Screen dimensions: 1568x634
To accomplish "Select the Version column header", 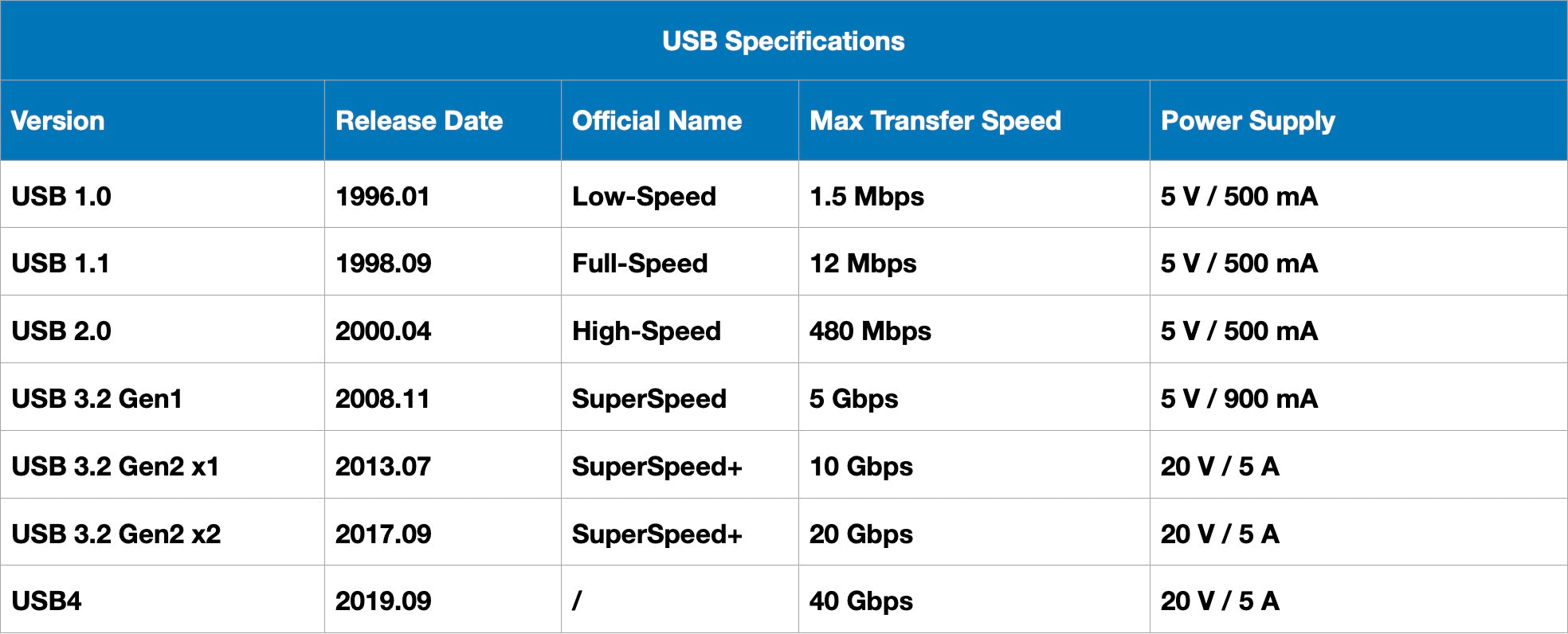I will [x=58, y=120].
